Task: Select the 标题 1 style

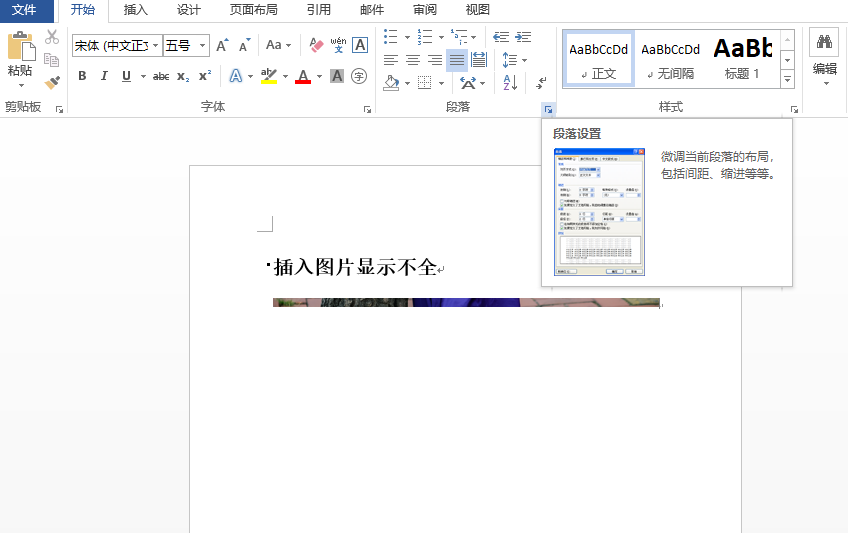Action: (743, 59)
